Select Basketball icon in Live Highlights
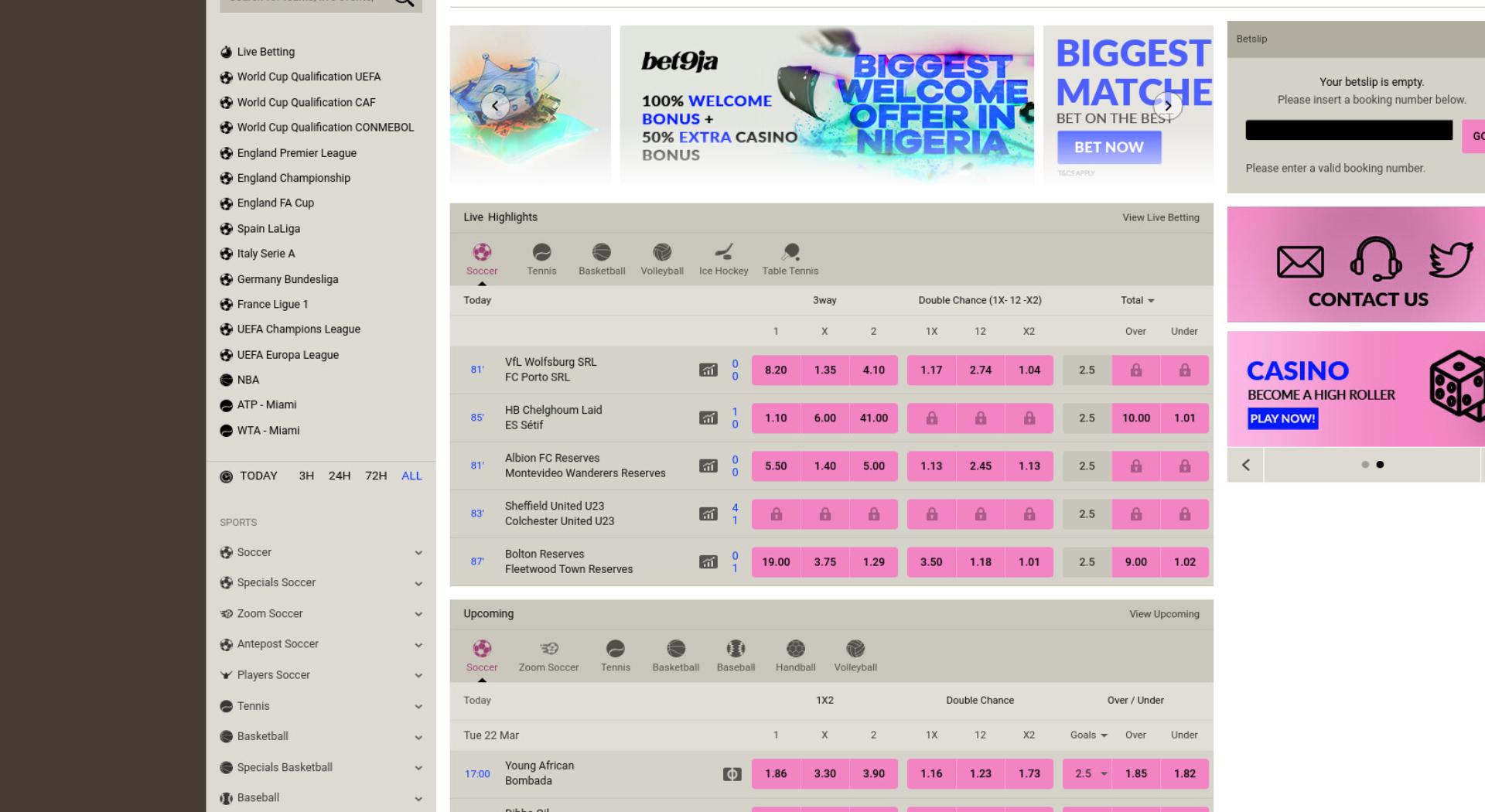 point(602,252)
